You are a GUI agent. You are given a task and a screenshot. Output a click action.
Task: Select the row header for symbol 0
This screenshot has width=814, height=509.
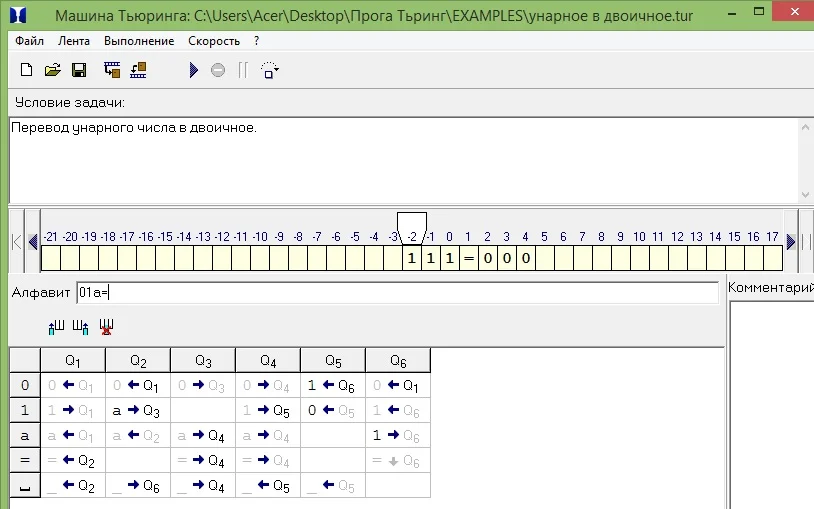point(25,385)
